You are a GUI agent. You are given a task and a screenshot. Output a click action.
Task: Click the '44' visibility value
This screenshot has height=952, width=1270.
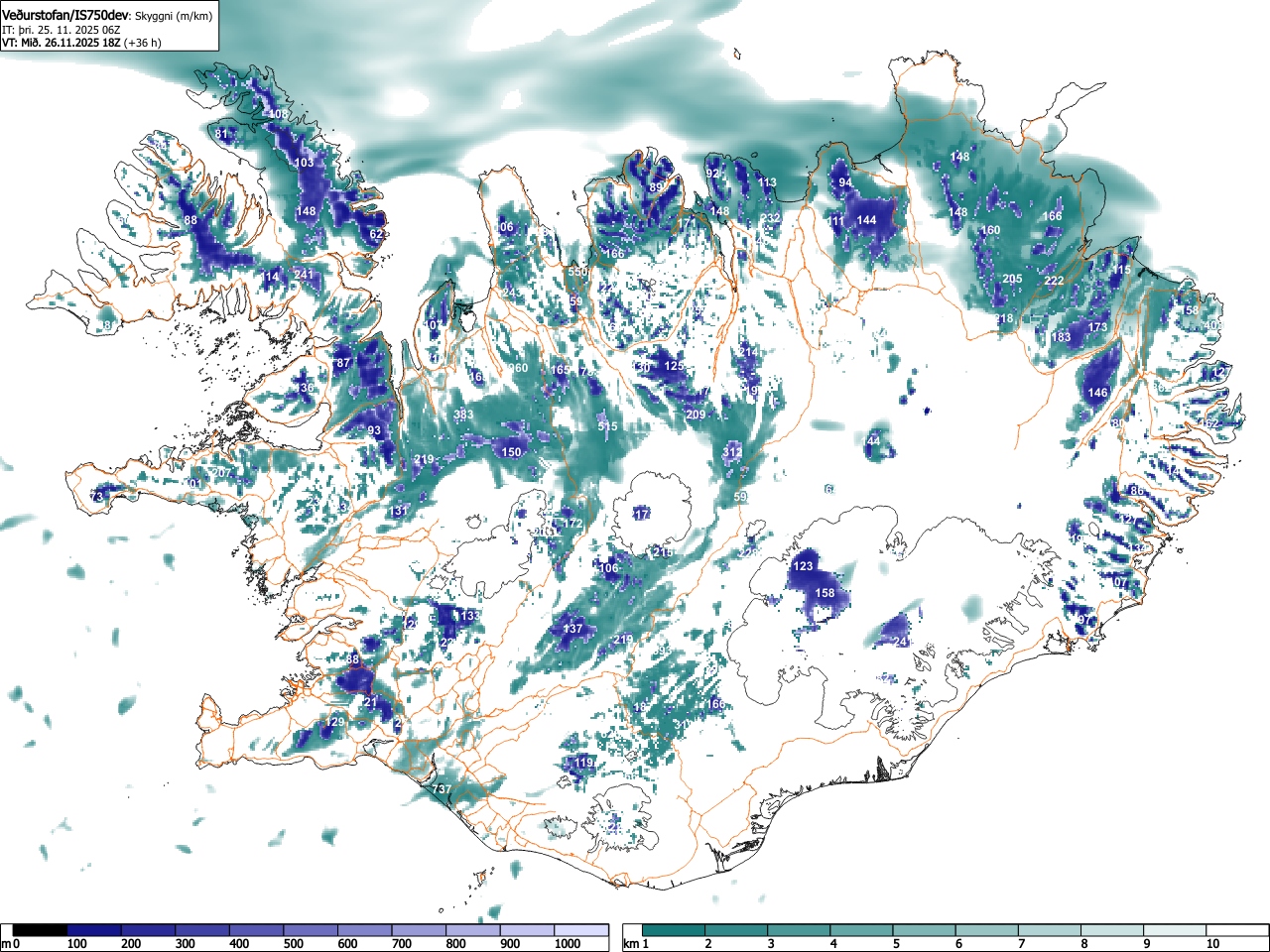[x=873, y=441]
